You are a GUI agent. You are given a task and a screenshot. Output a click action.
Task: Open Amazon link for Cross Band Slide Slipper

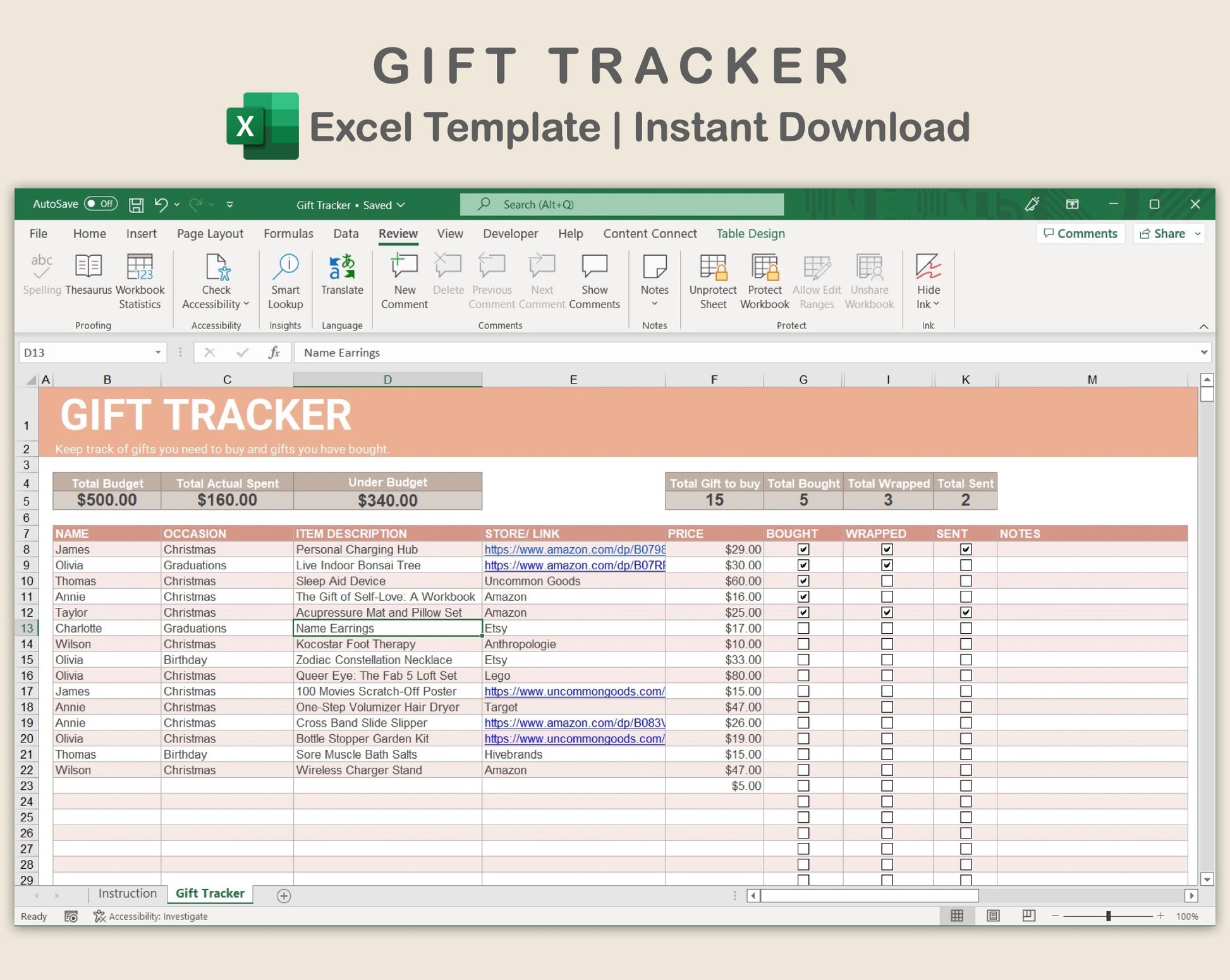pos(575,723)
